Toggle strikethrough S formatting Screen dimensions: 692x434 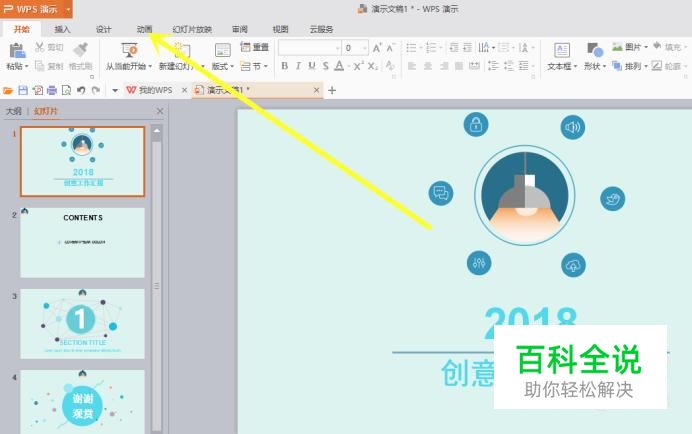pos(326,66)
